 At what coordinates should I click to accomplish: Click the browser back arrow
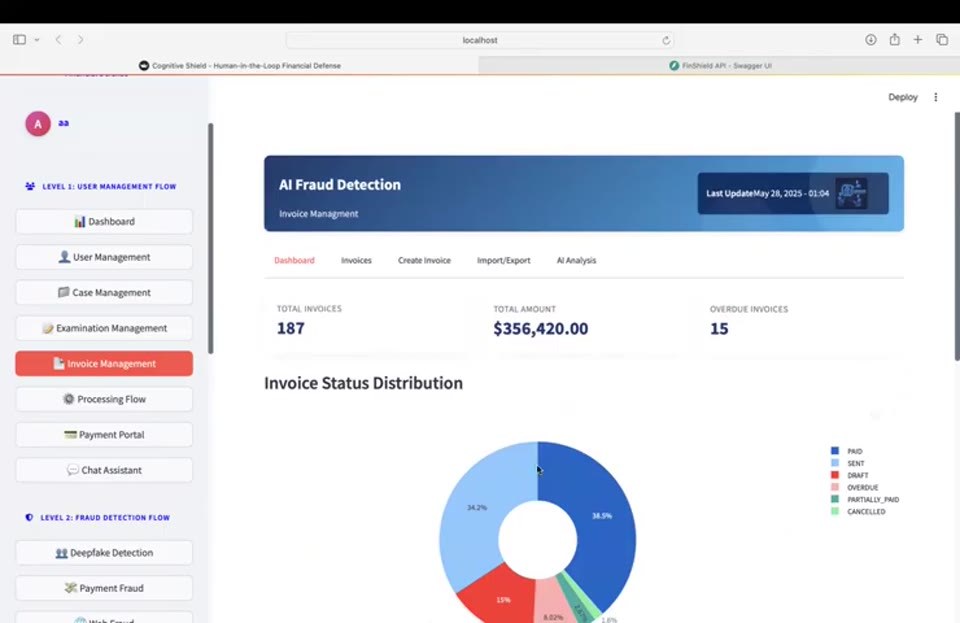coord(59,40)
